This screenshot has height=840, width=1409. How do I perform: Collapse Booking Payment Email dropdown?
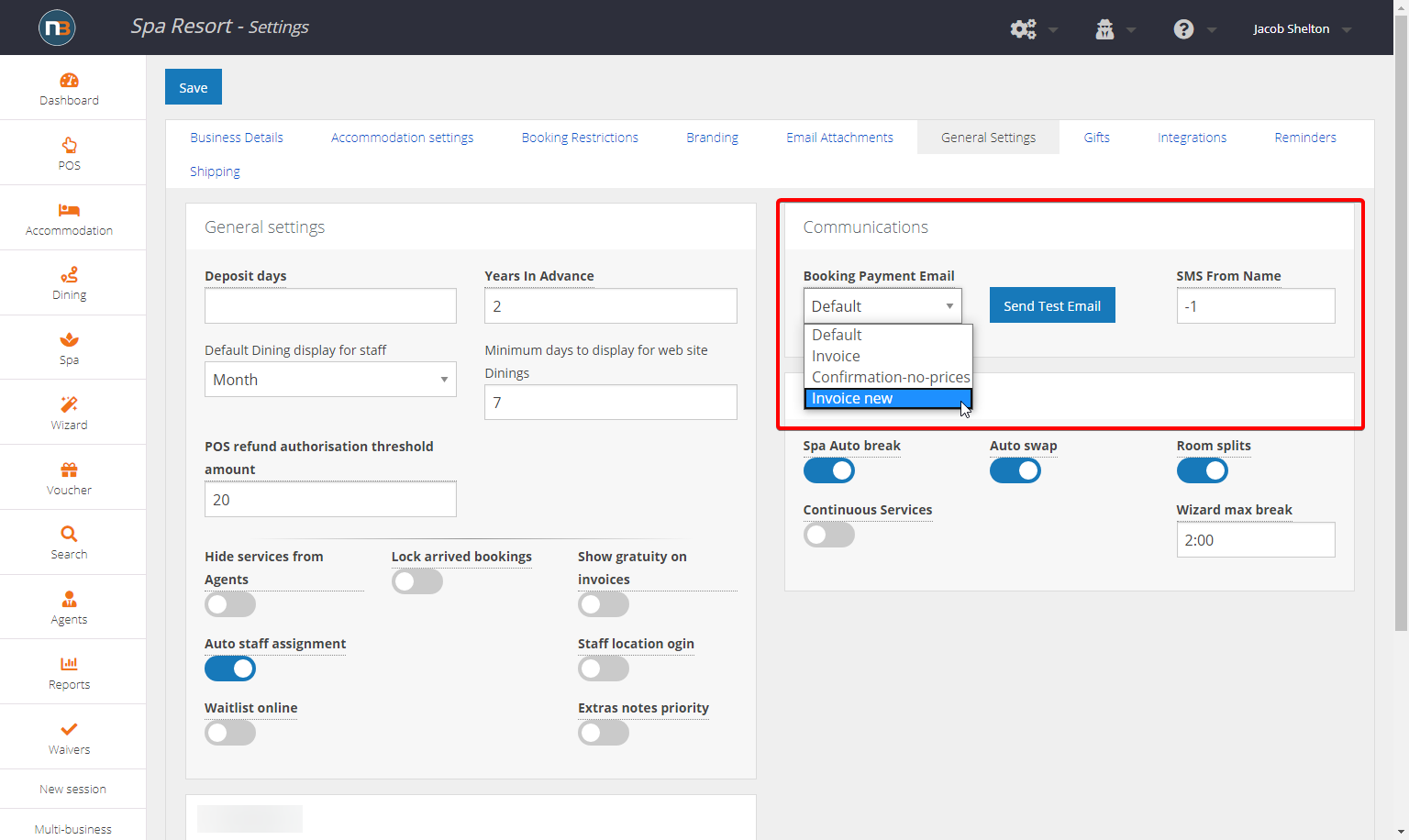pyautogui.click(x=882, y=306)
